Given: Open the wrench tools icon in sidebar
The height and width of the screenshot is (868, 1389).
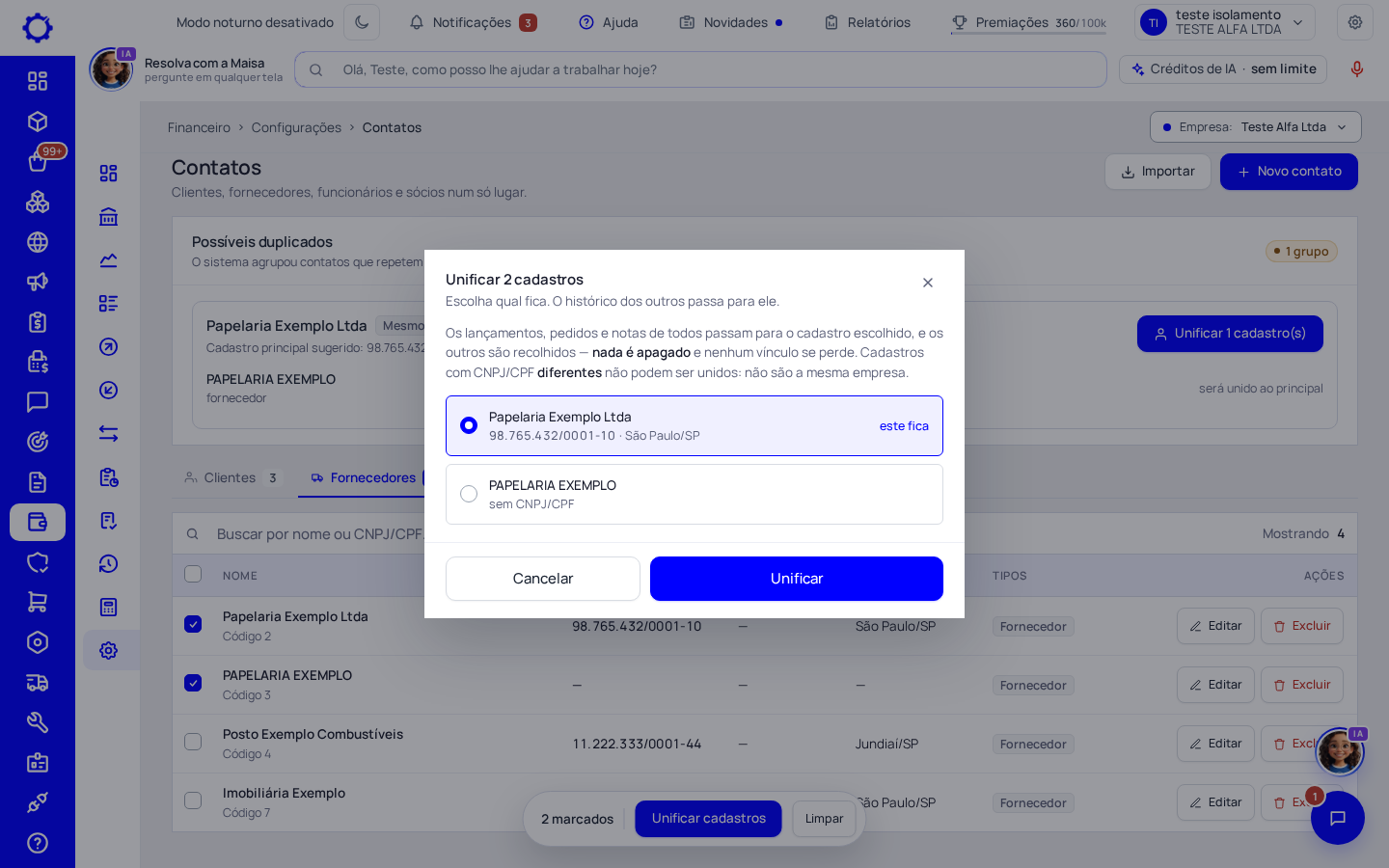Looking at the screenshot, I should 38,722.
